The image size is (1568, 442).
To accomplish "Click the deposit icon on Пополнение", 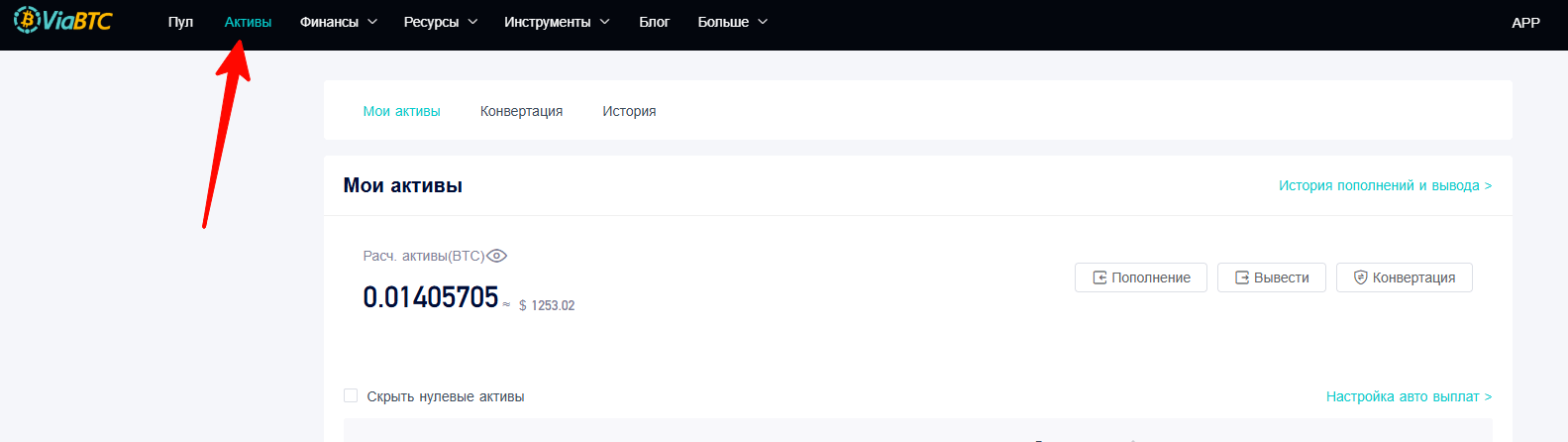I will coord(1099,277).
